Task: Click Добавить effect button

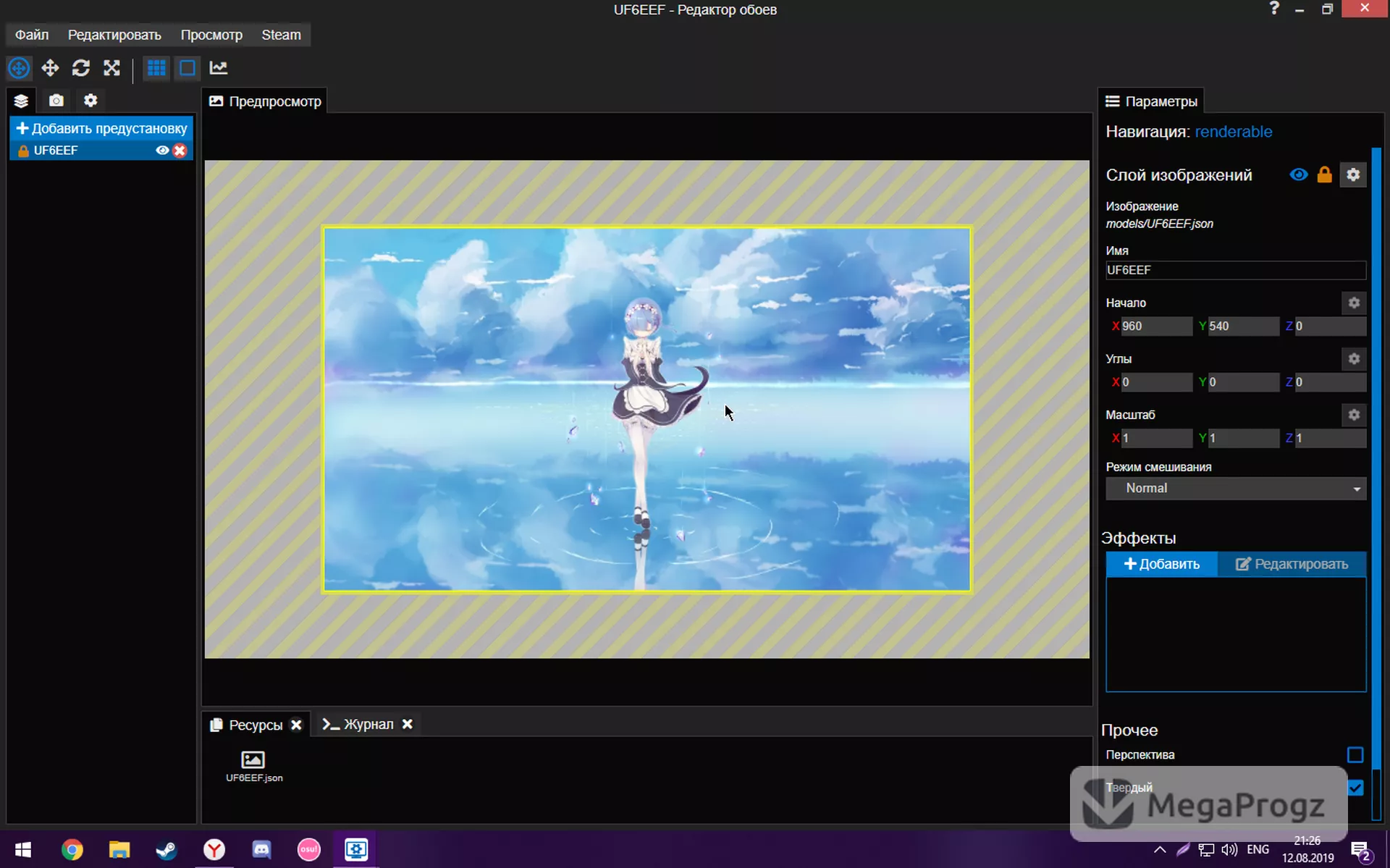Action: [x=1162, y=564]
